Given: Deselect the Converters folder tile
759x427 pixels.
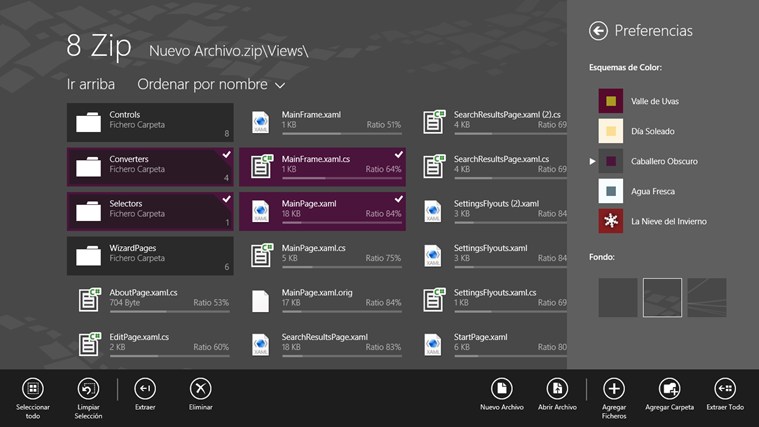Looking at the screenshot, I should coord(150,166).
